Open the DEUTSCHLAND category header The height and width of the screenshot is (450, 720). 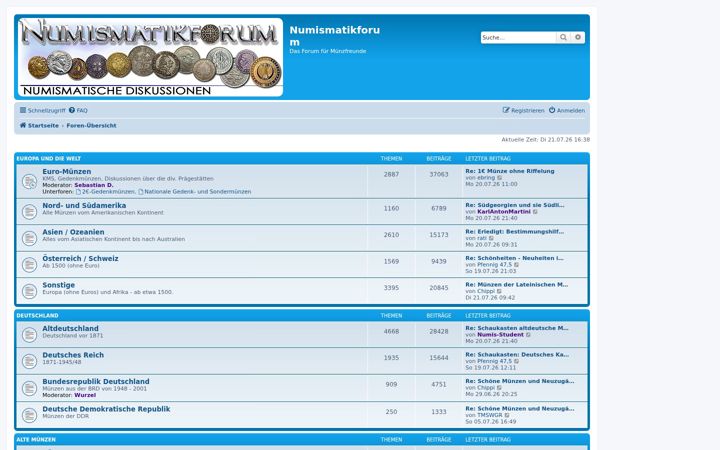37,315
